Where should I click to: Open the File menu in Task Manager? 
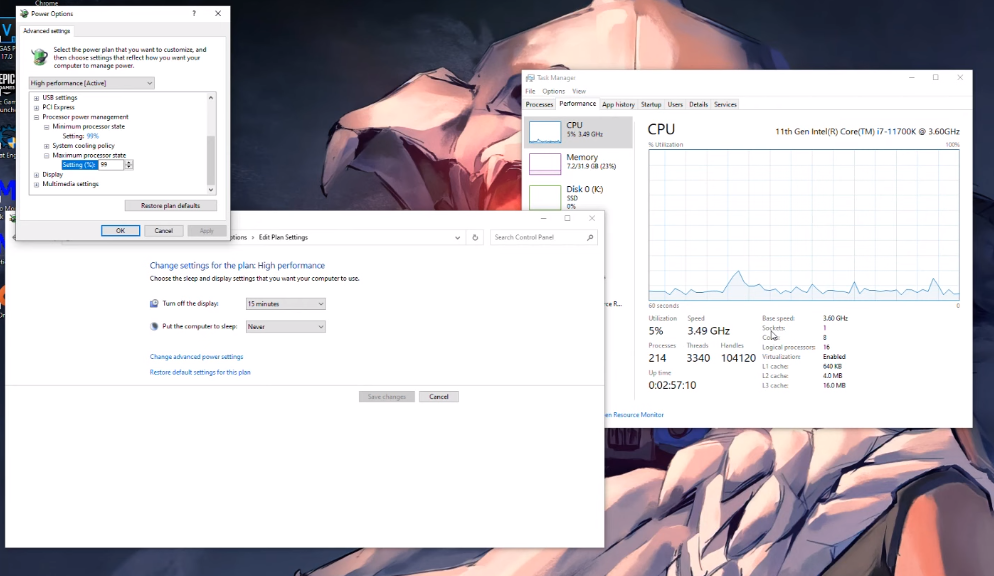click(530, 91)
